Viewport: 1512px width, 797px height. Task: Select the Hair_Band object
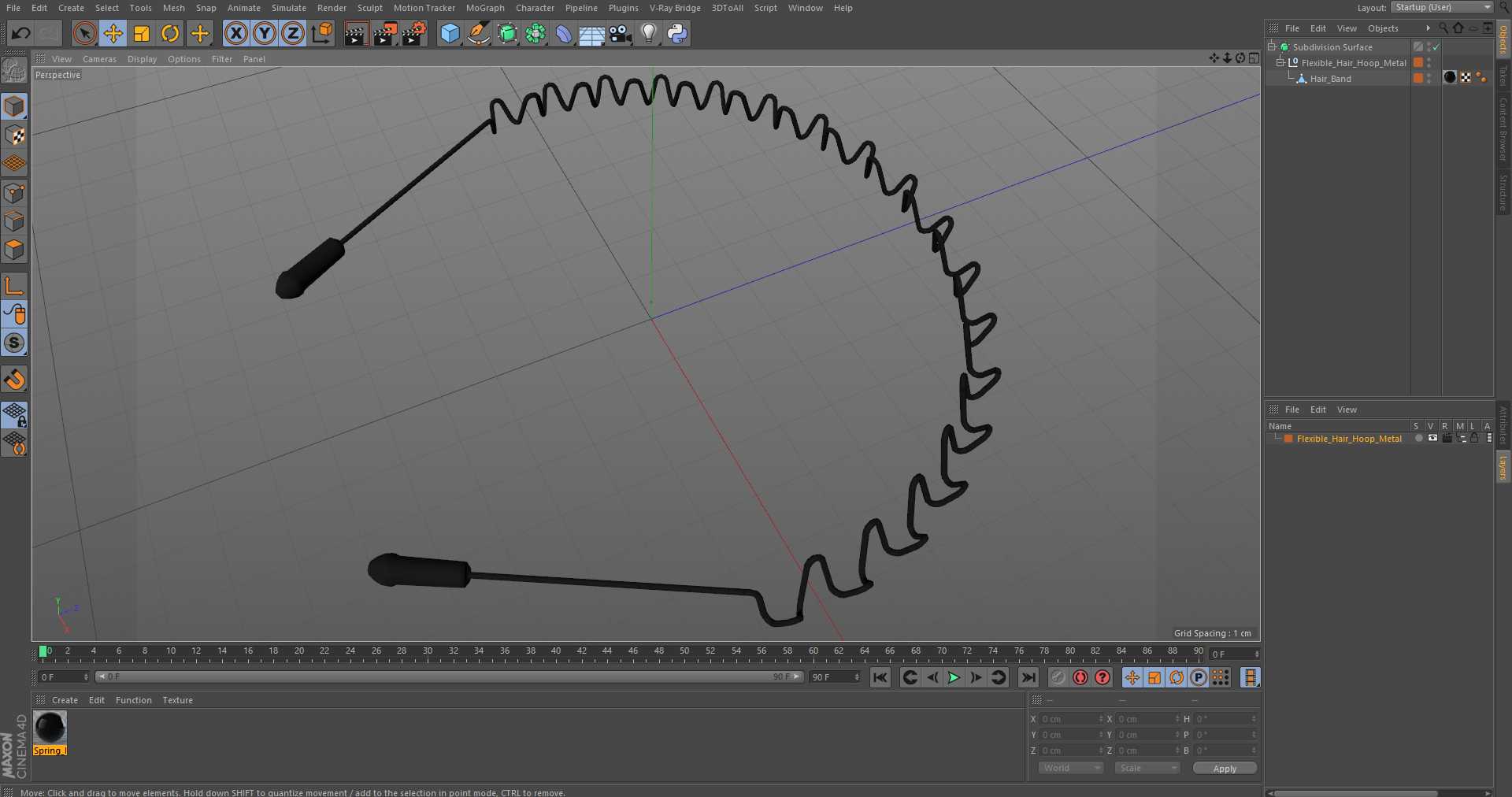[1330, 79]
